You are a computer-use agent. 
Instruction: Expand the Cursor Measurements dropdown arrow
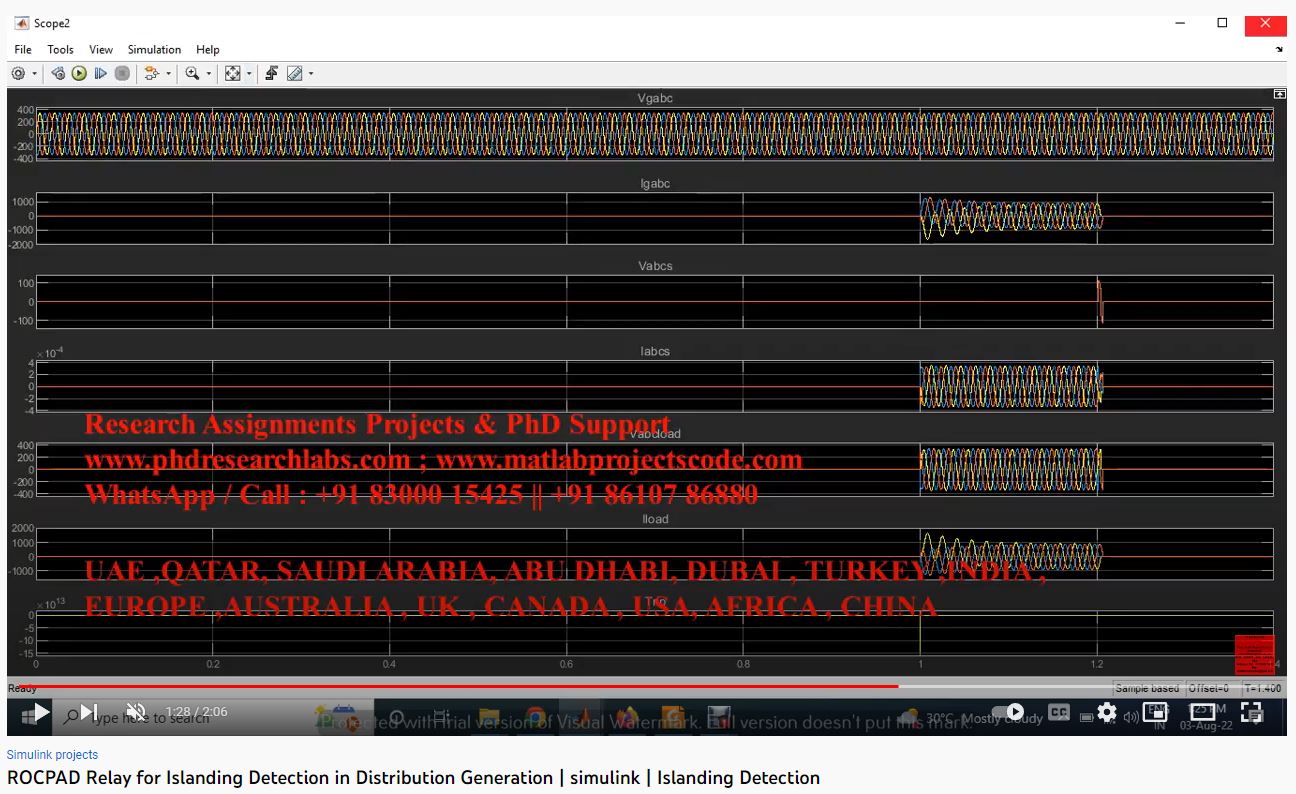[311, 74]
